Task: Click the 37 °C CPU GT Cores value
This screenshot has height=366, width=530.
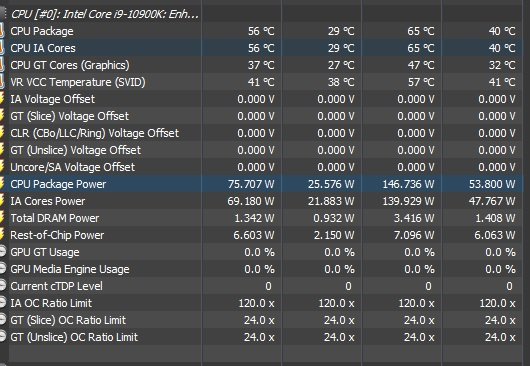Action: coord(261,65)
